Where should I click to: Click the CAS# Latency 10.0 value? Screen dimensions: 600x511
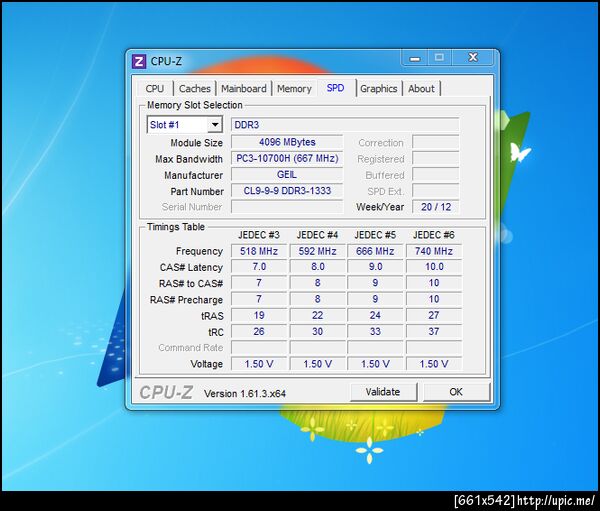(434, 267)
